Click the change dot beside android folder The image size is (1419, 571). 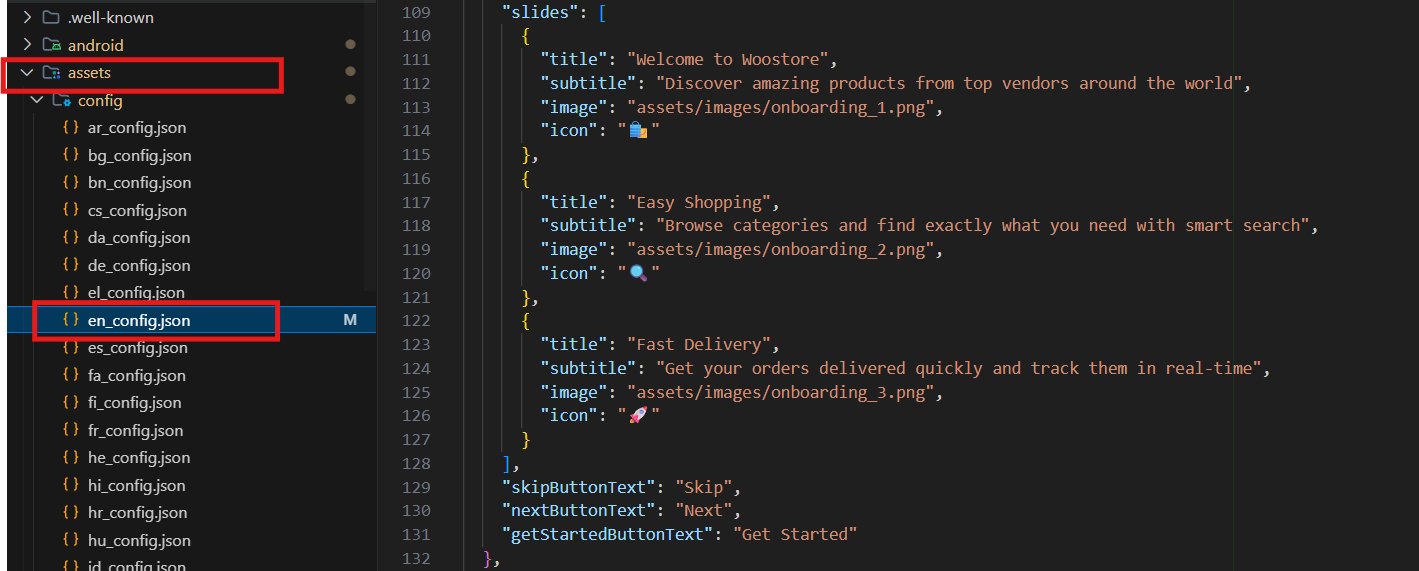tap(350, 45)
